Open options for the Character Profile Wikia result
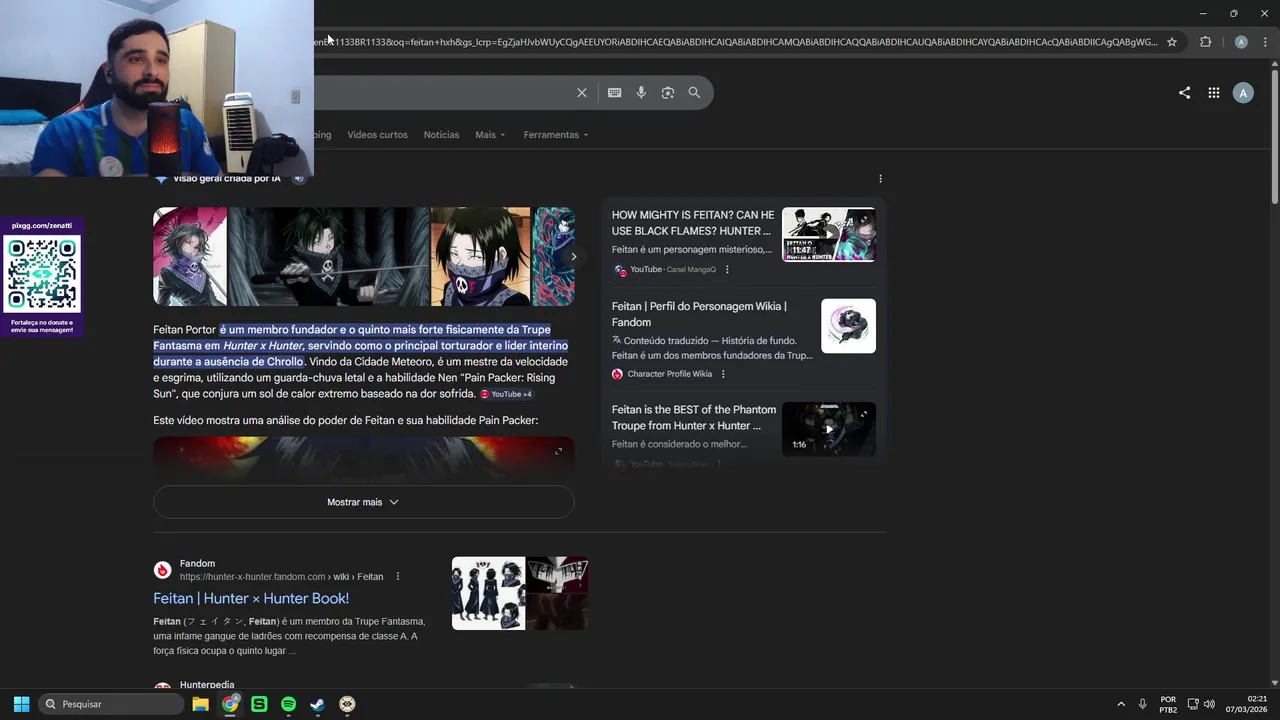The height and width of the screenshot is (720, 1280). coord(723,374)
